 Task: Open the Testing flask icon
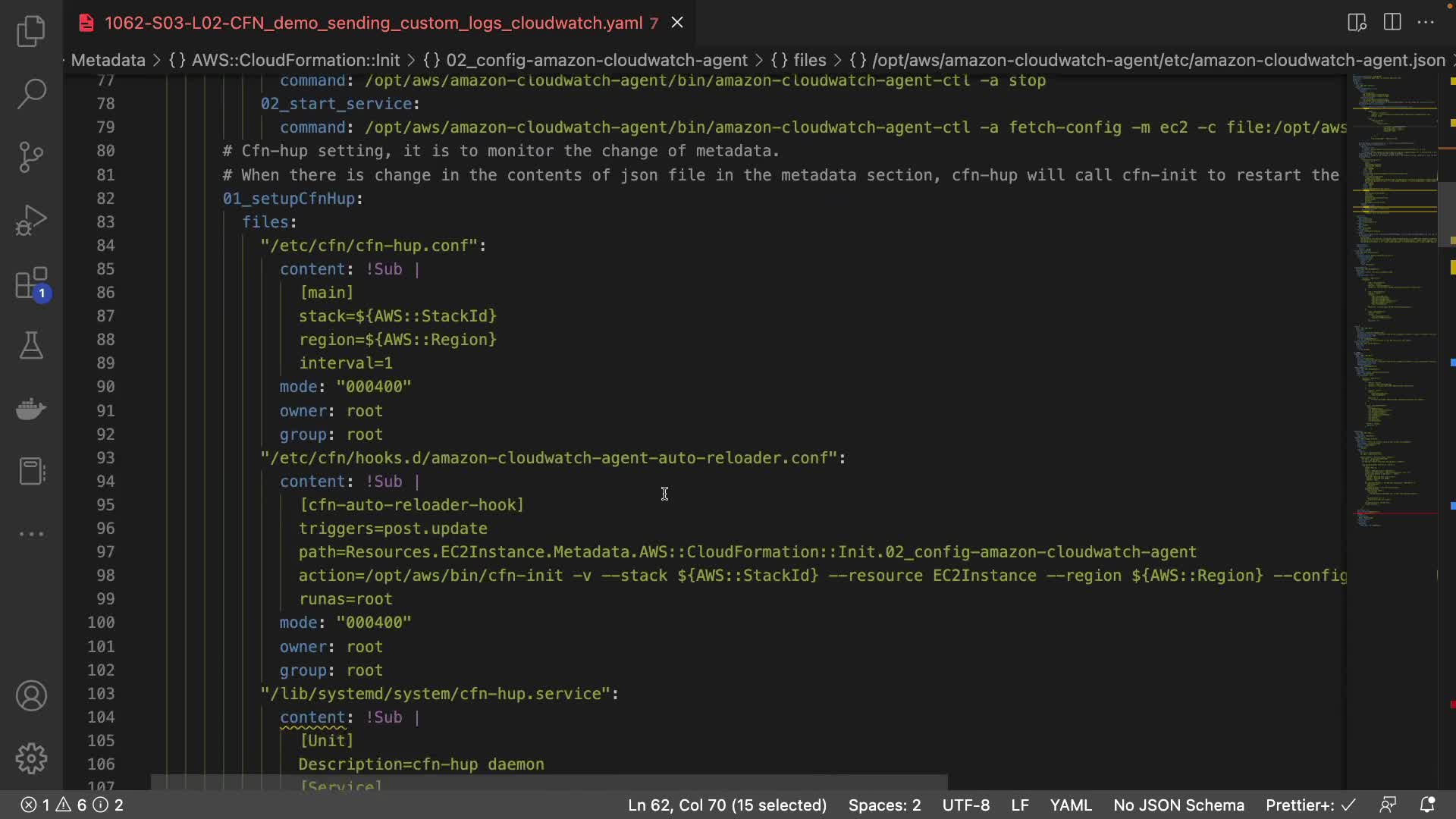pos(31,346)
